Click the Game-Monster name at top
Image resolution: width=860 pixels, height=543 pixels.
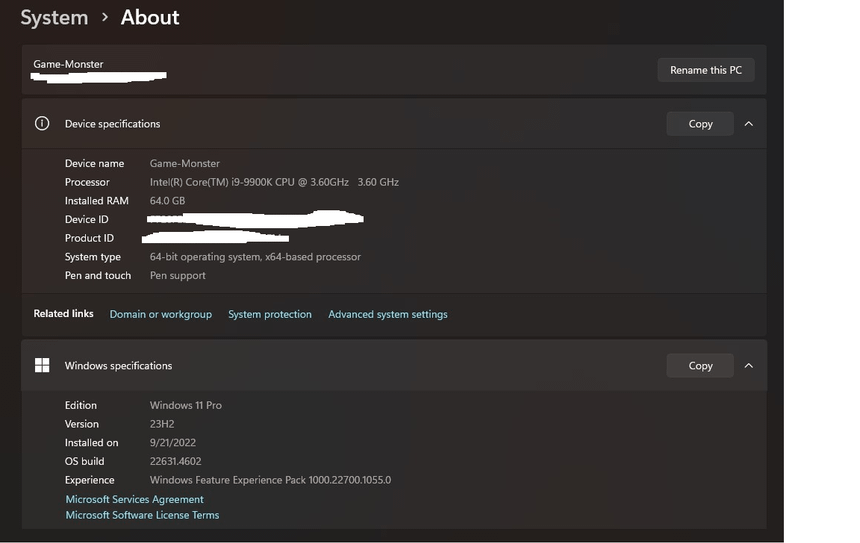(x=68, y=64)
